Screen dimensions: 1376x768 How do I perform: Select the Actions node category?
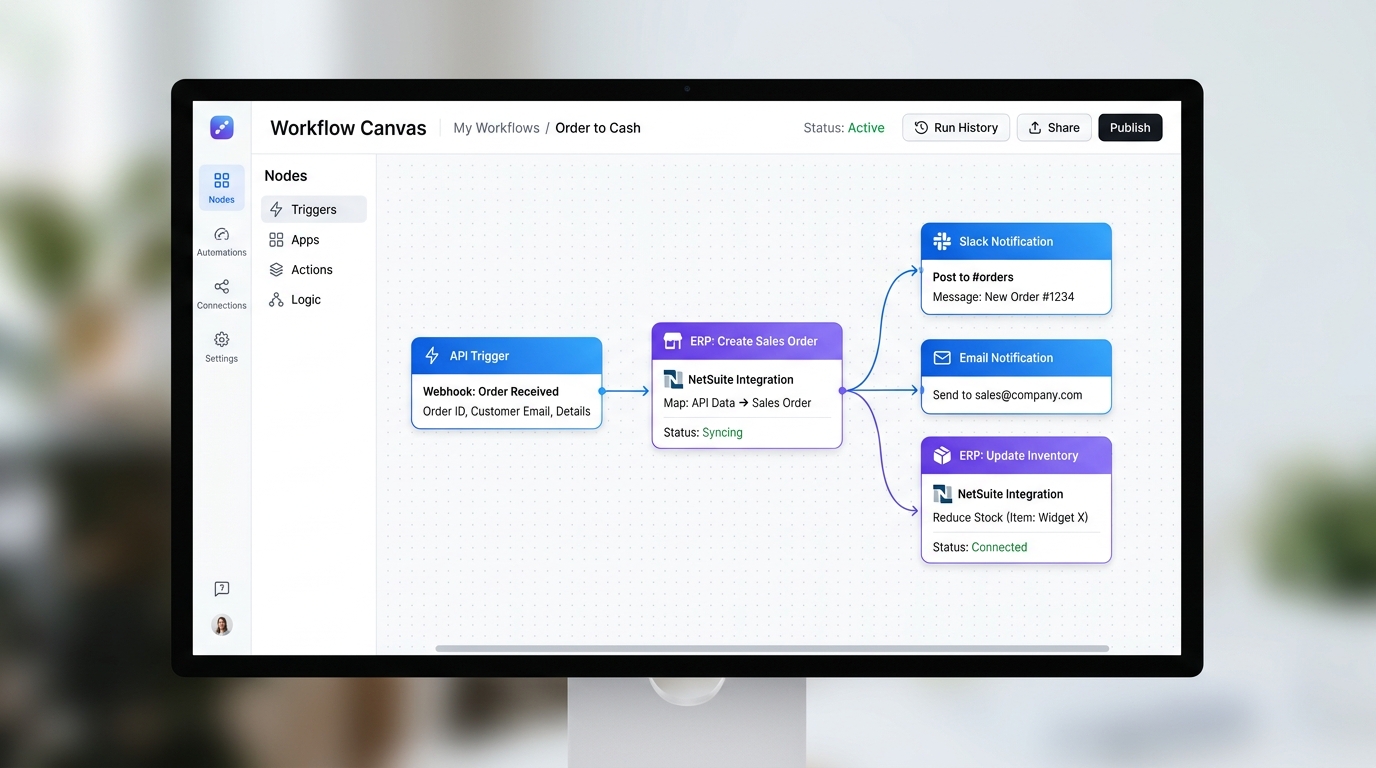[314, 270]
